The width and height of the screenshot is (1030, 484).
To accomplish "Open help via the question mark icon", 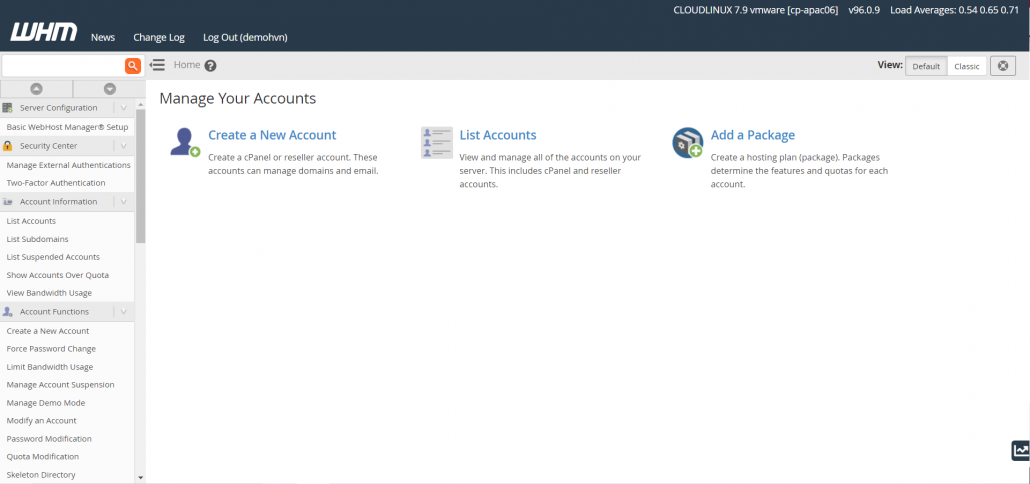I will point(210,66).
